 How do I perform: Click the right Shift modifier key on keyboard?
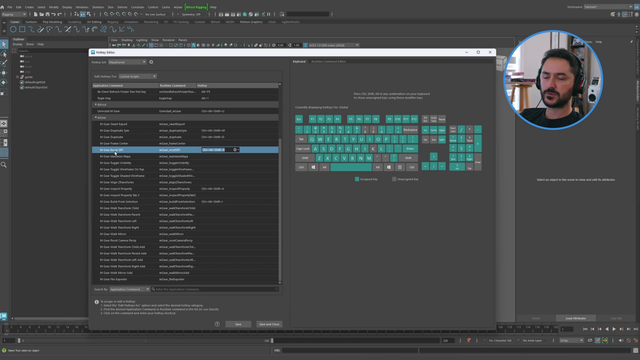[408, 158]
